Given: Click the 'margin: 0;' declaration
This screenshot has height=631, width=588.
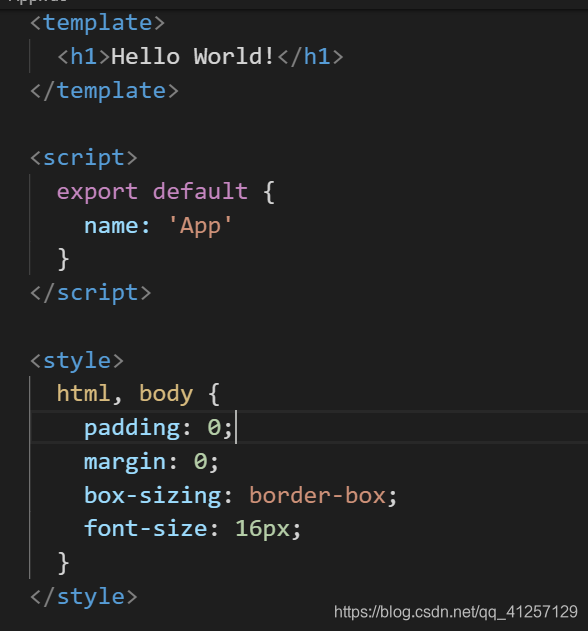Looking at the screenshot, I should (x=151, y=462).
